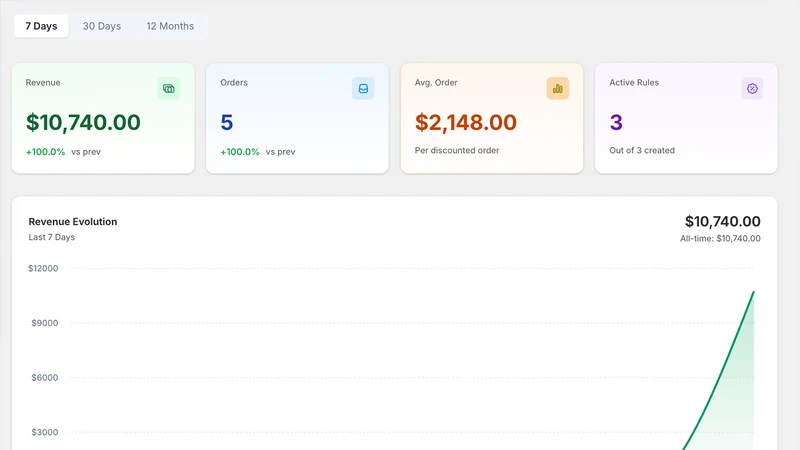Viewport: 800px width, 450px height.
Task: Click the Active Rules count 3
Action: tap(616, 122)
